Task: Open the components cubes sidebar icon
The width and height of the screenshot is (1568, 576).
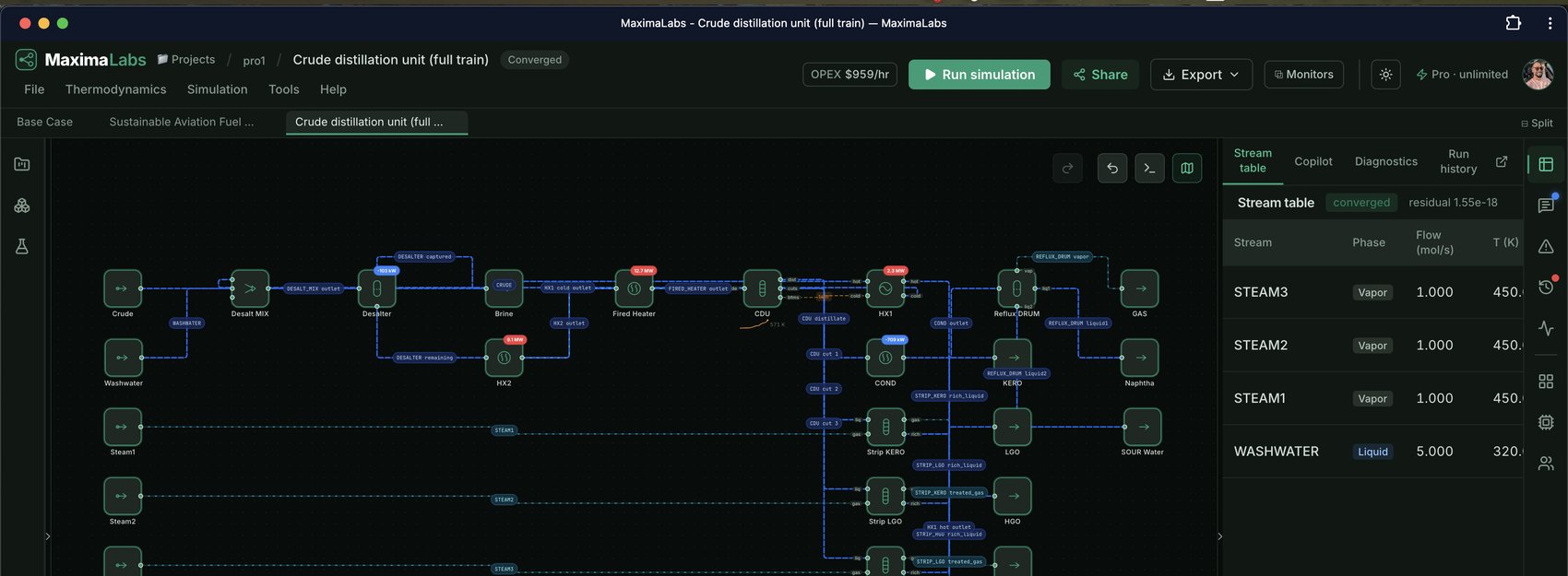Action: [x=22, y=206]
